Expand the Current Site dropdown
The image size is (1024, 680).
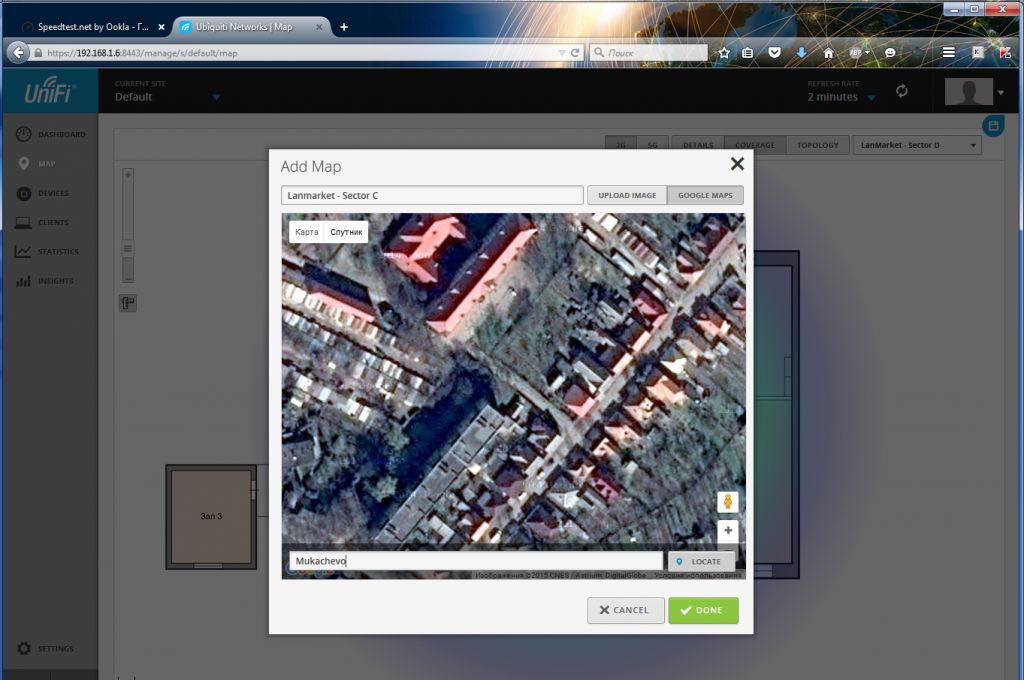pos(215,97)
